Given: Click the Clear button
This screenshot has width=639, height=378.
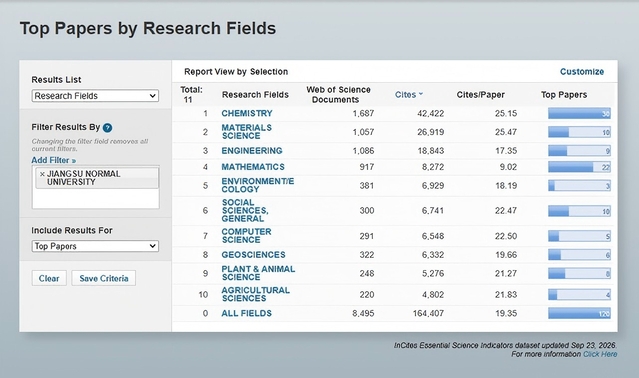Looking at the screenshot, I should click(49, 278).
